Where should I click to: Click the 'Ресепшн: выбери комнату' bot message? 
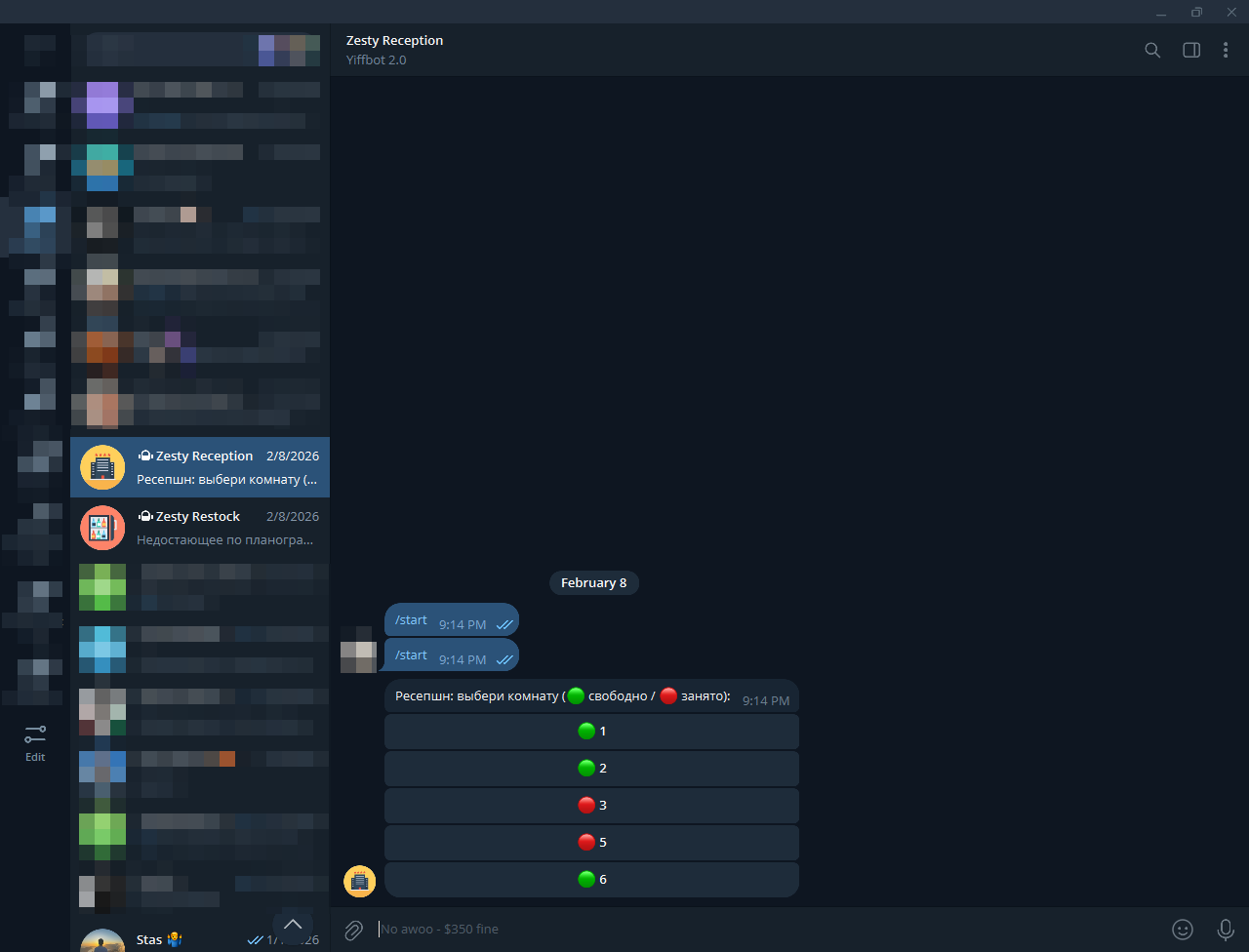tap(591, 696)
